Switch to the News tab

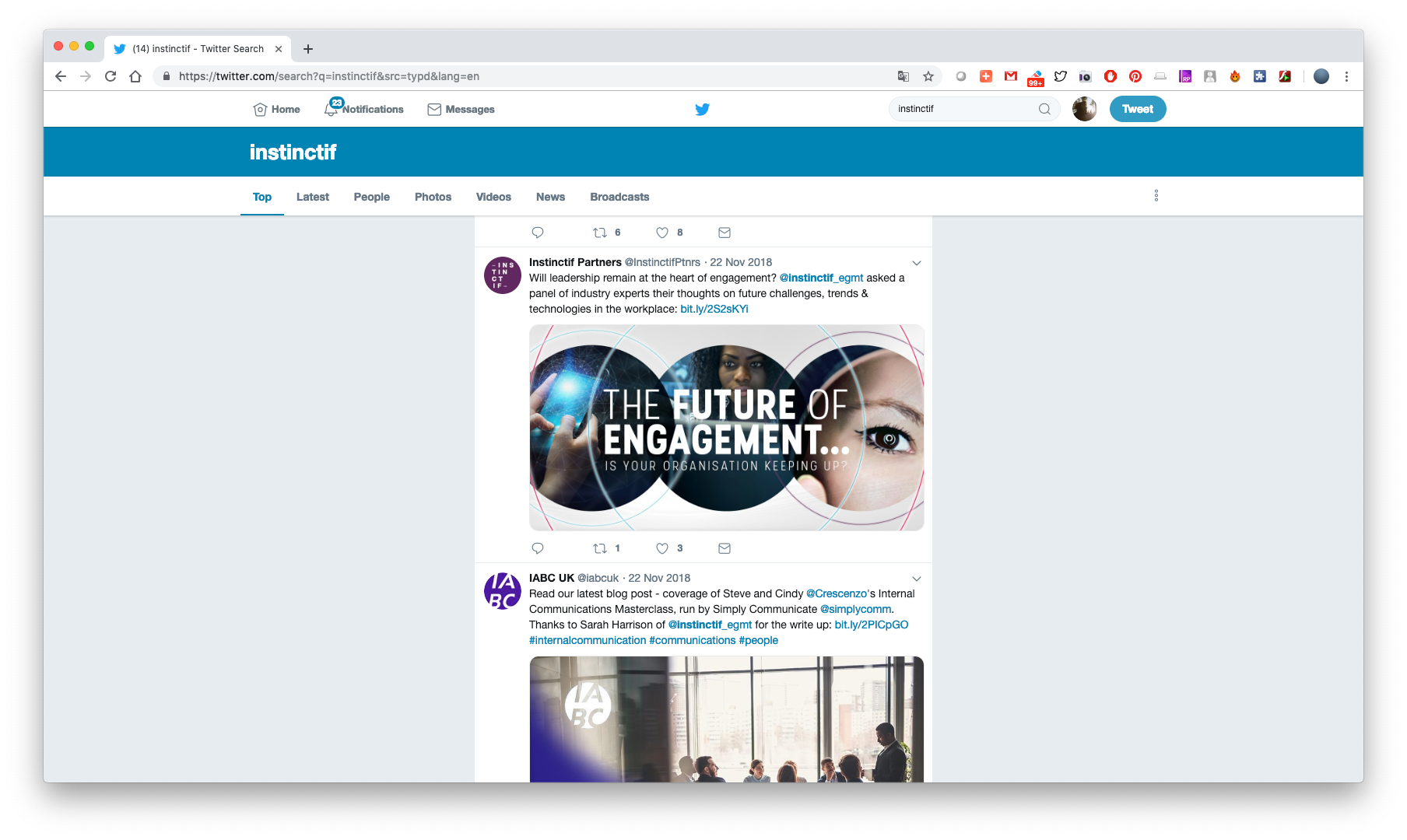(x=550, y=197)
